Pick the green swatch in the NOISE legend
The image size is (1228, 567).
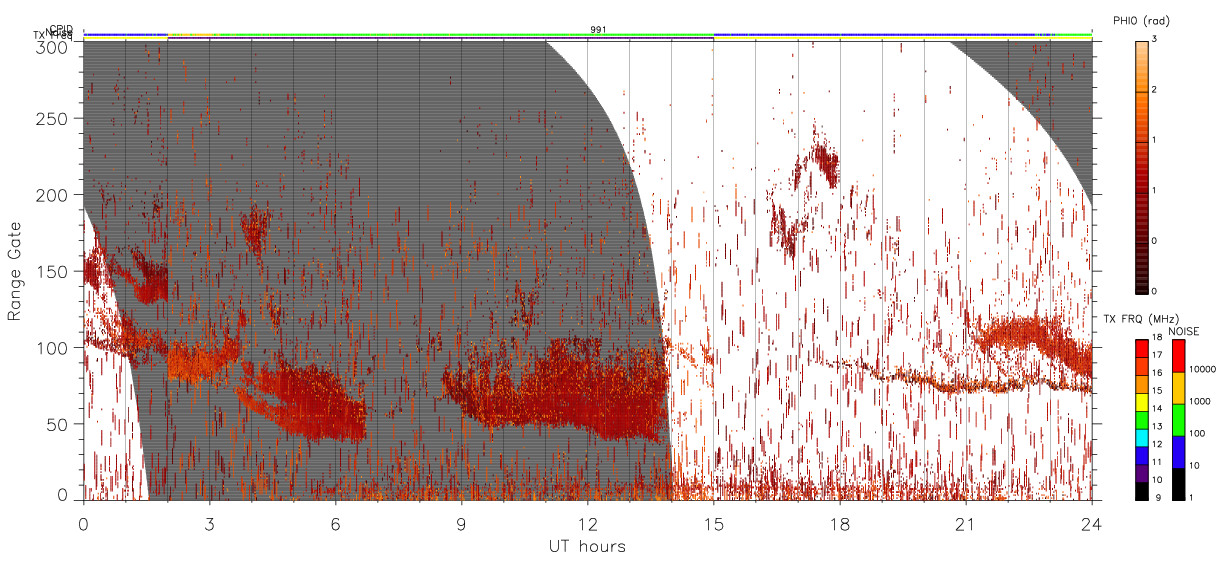click(1177, 420)
